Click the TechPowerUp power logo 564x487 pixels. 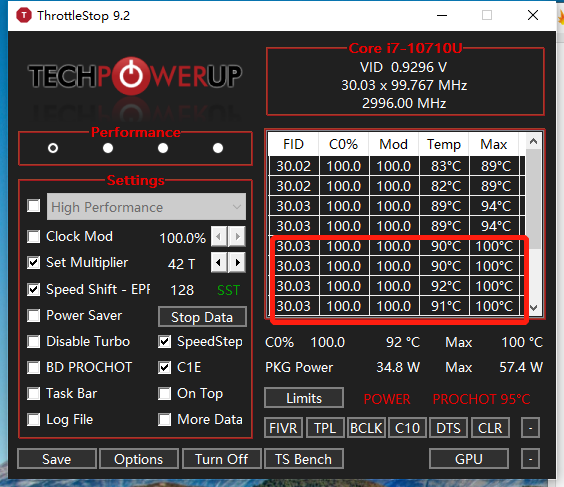pyautogui.click(x=131, y=76)
